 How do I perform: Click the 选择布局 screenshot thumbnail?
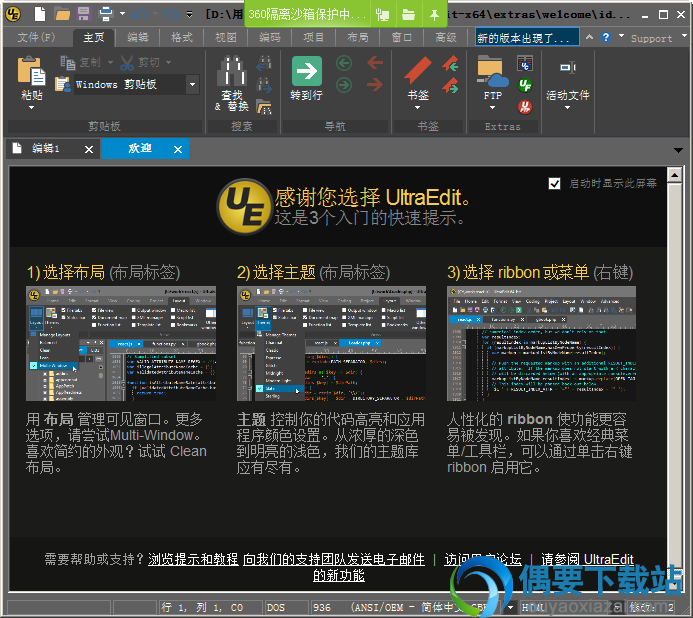(x=121, y=344)
